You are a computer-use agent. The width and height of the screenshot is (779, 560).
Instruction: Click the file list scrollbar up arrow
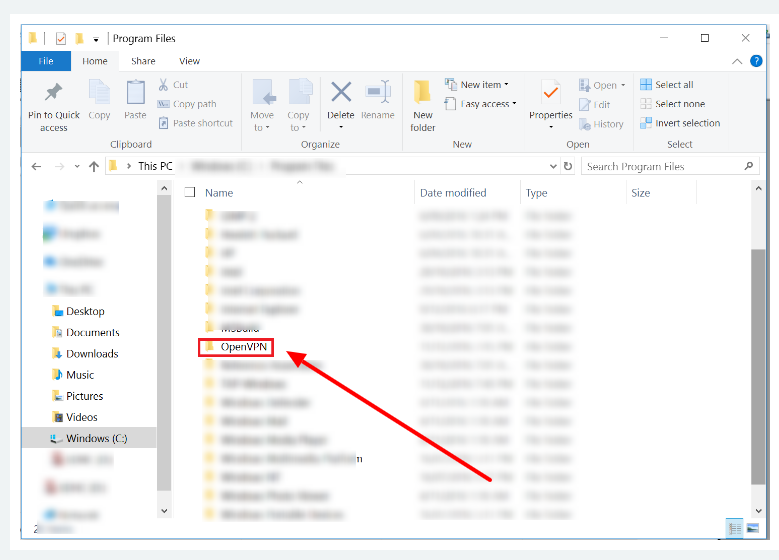758,188
